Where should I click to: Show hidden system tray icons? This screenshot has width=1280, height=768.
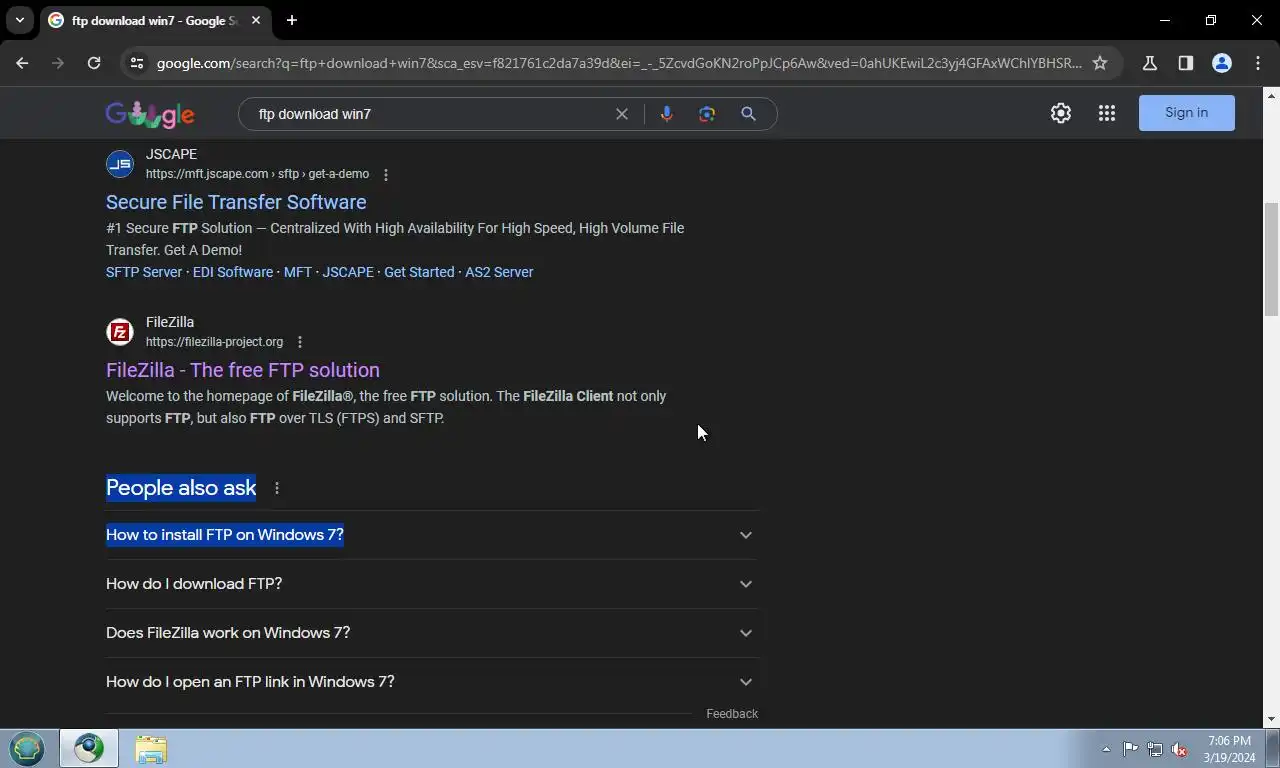[x=1106, y=749]
